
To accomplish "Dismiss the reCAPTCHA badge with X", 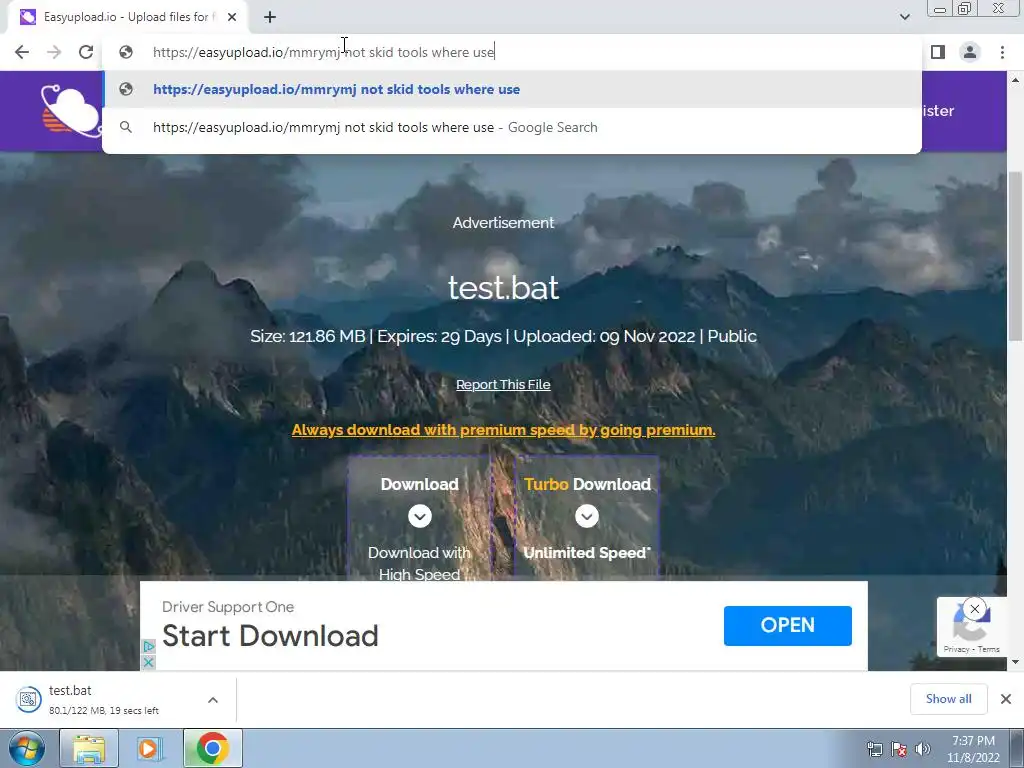I will pos(974,609).
